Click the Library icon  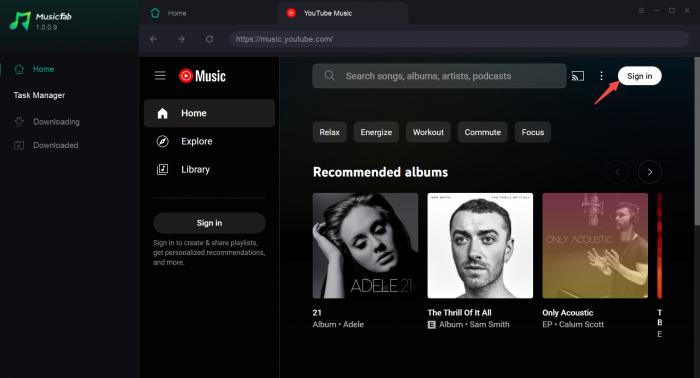coord(162,170)
